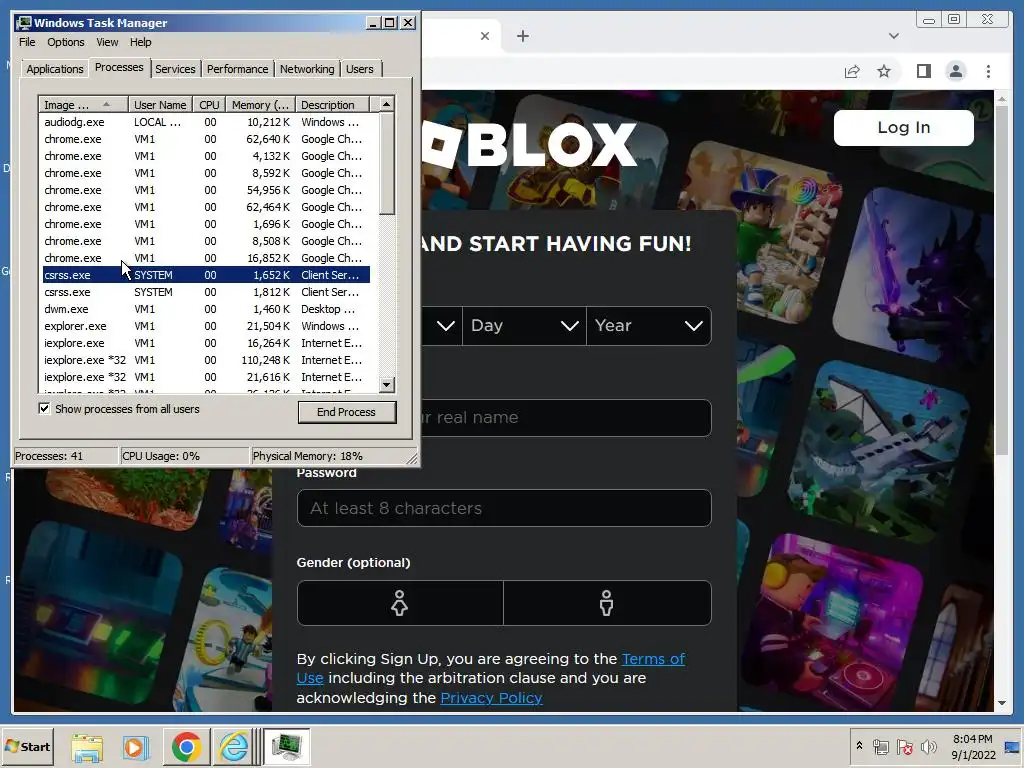Click the Roblox Log In button
The width and height of the screenshot is (1024, 768).
pos(903,127)
